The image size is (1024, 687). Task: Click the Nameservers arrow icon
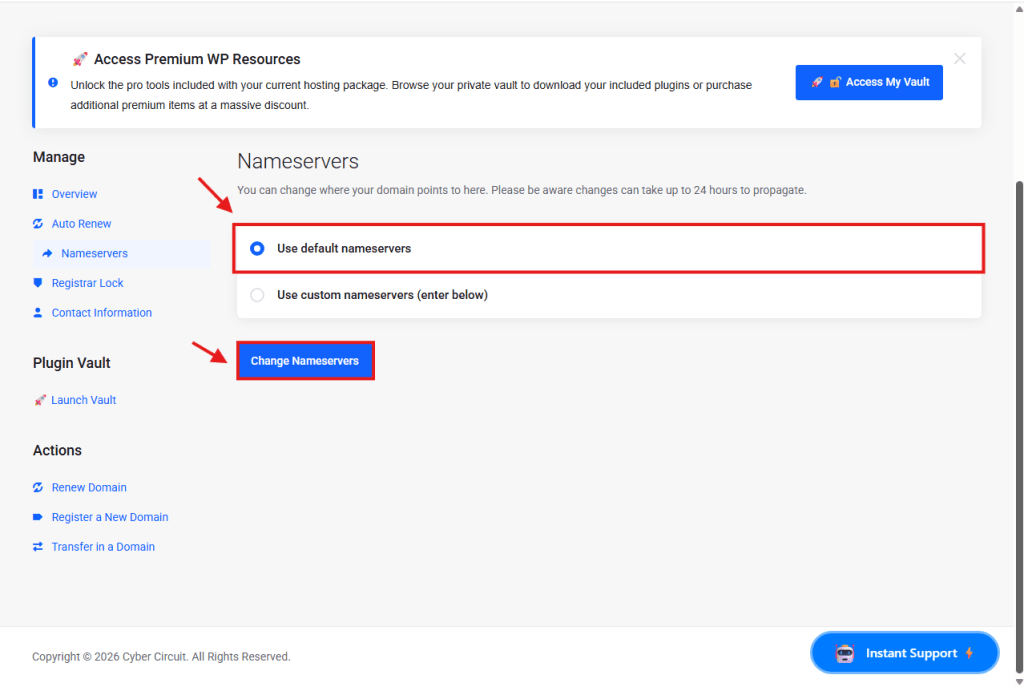[x=47, y=254]
